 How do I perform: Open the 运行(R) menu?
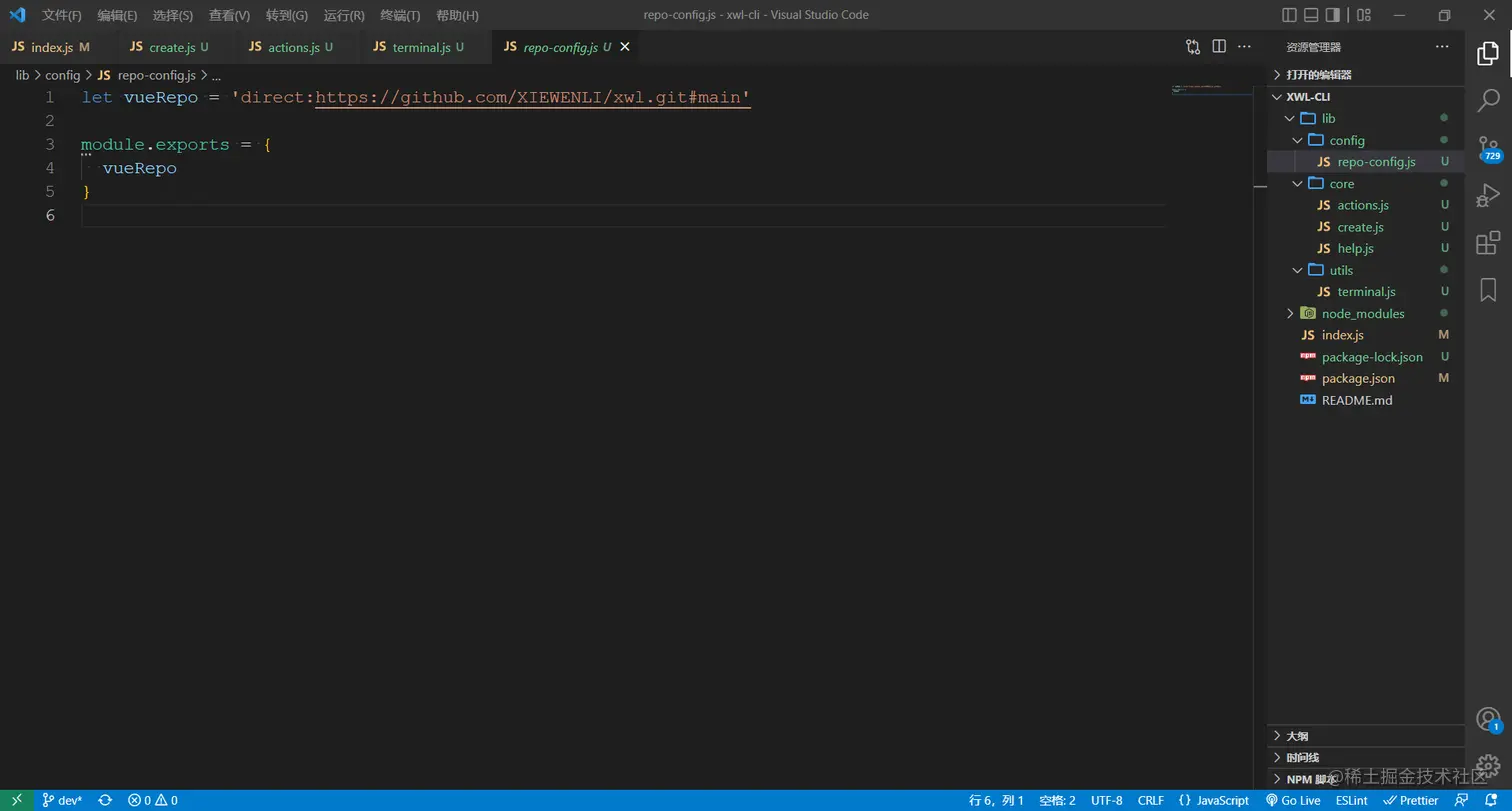(344, 15)
